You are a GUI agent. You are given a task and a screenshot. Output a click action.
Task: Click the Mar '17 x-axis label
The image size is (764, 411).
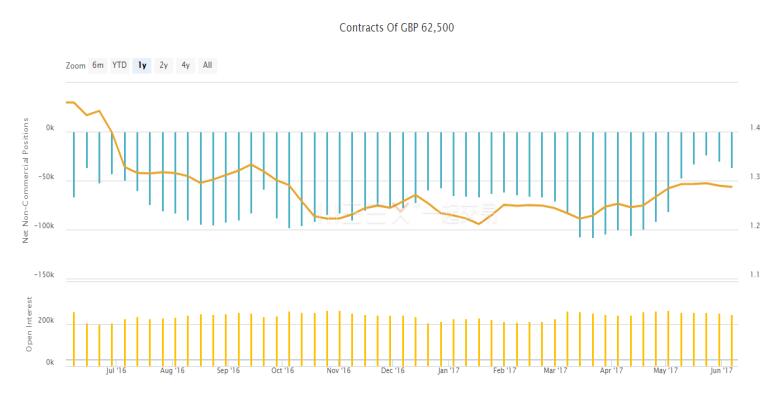pyautogui.click(x=555, y=370)
